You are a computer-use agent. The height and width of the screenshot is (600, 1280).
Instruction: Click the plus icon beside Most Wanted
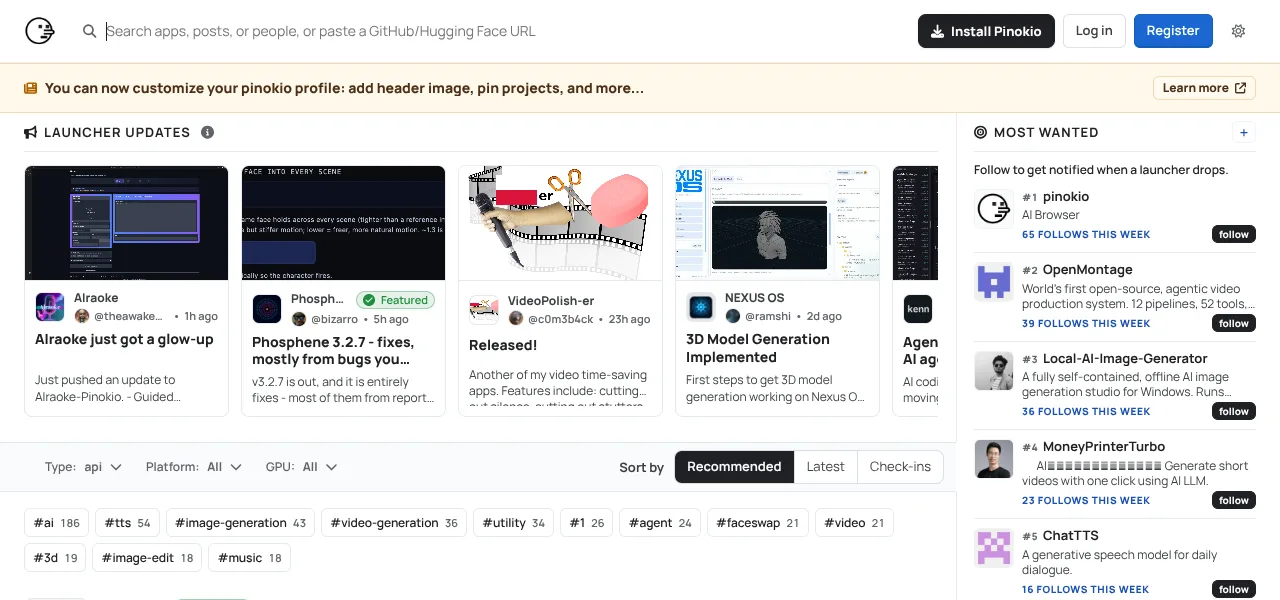[1244, 132]
